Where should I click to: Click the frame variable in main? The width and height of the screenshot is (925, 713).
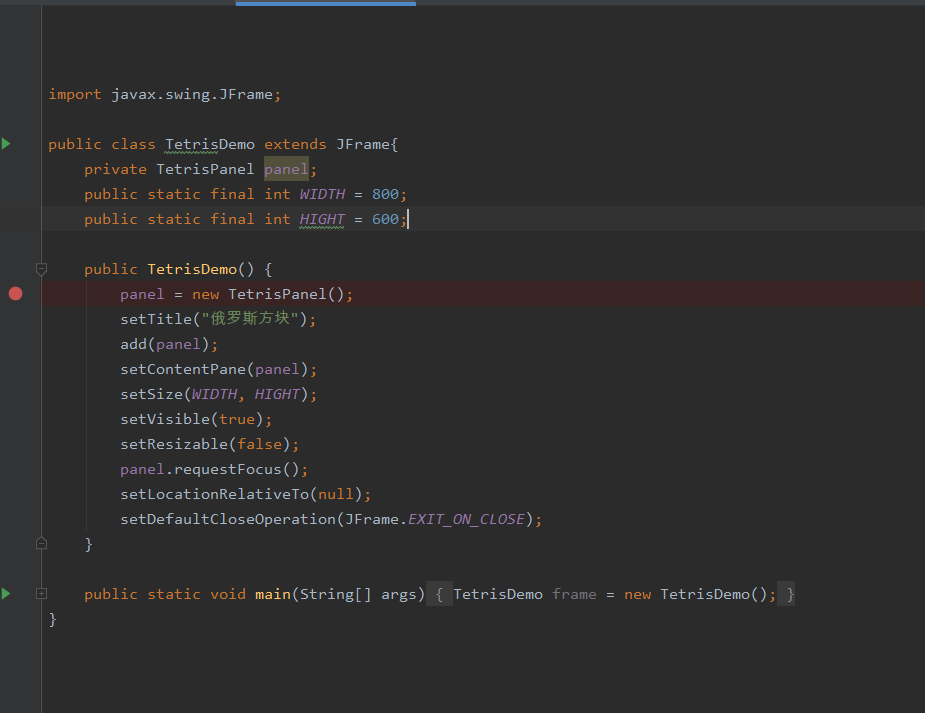[574, 594]
